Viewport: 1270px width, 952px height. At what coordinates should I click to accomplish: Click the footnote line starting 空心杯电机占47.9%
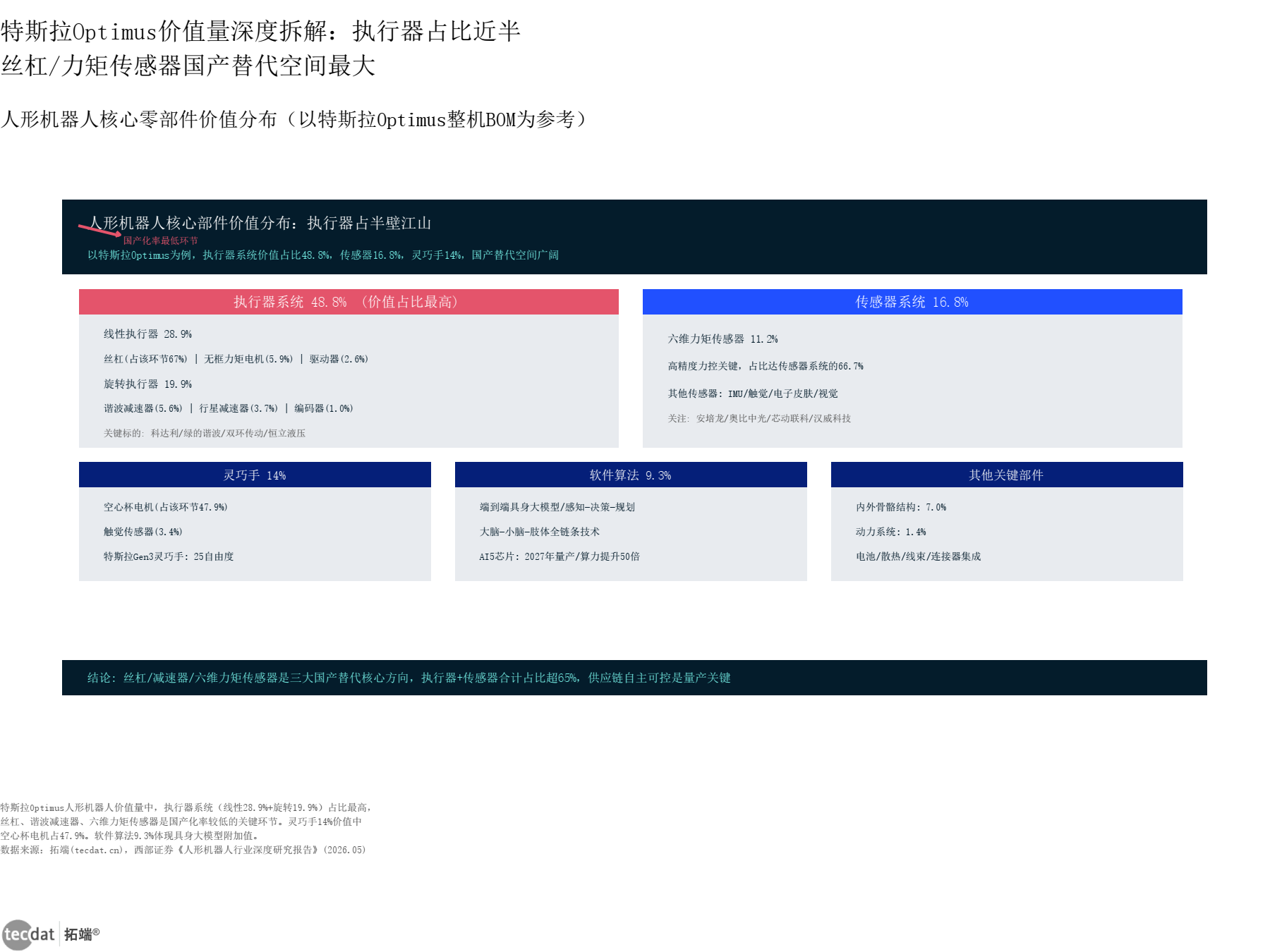point(131,836)
